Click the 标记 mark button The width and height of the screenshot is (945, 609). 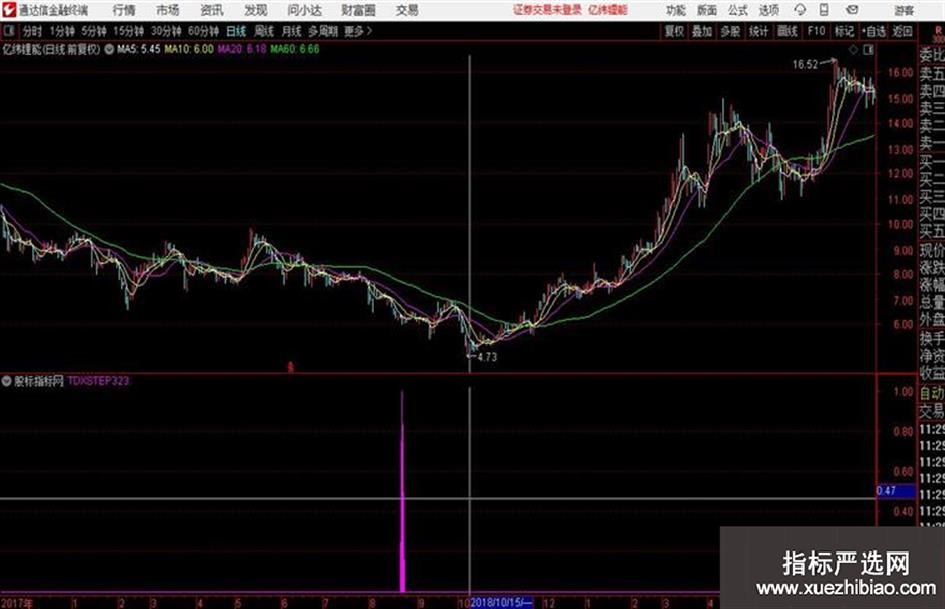(x=844, y=31)
